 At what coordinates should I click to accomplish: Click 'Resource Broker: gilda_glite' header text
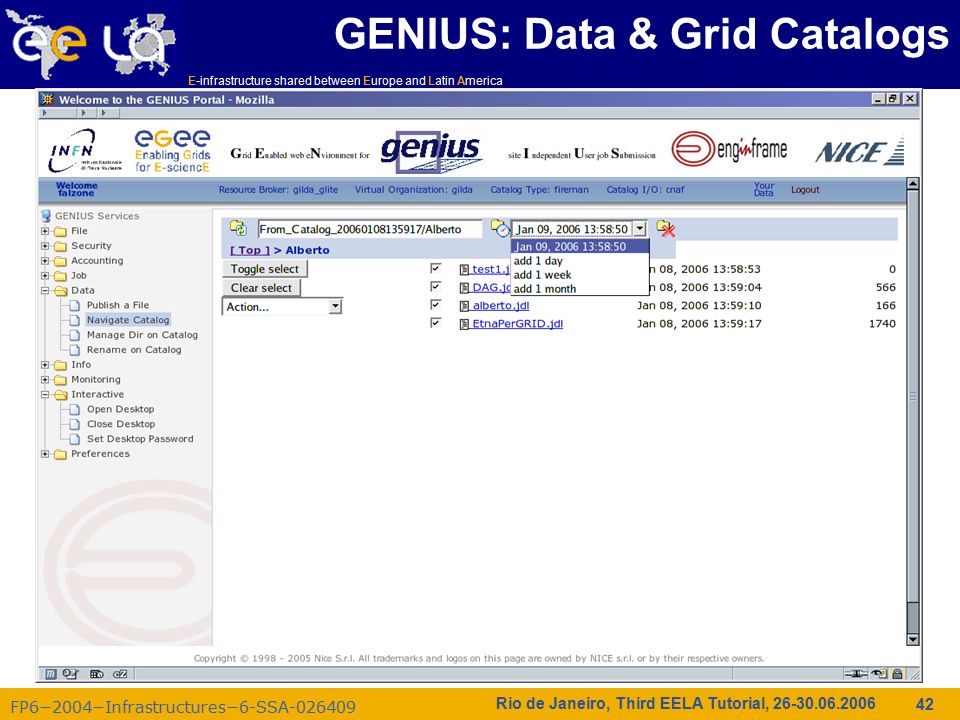[279, 190]
